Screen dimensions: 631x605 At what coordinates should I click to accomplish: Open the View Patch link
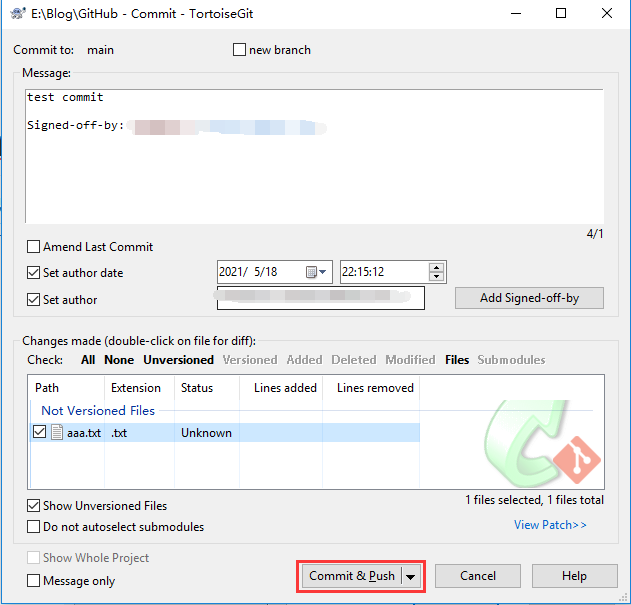pyautogui.click(x=550, y=525)
